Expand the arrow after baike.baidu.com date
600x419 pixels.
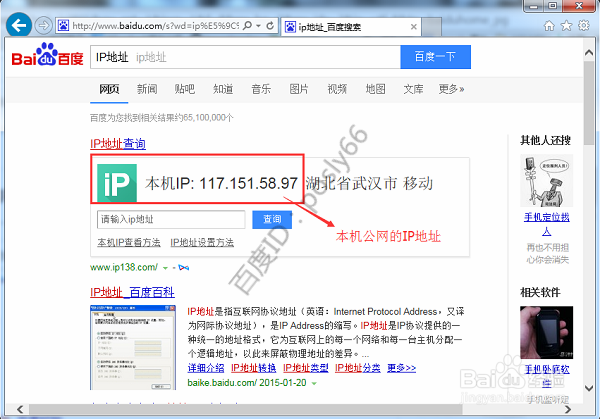point(314,383)
